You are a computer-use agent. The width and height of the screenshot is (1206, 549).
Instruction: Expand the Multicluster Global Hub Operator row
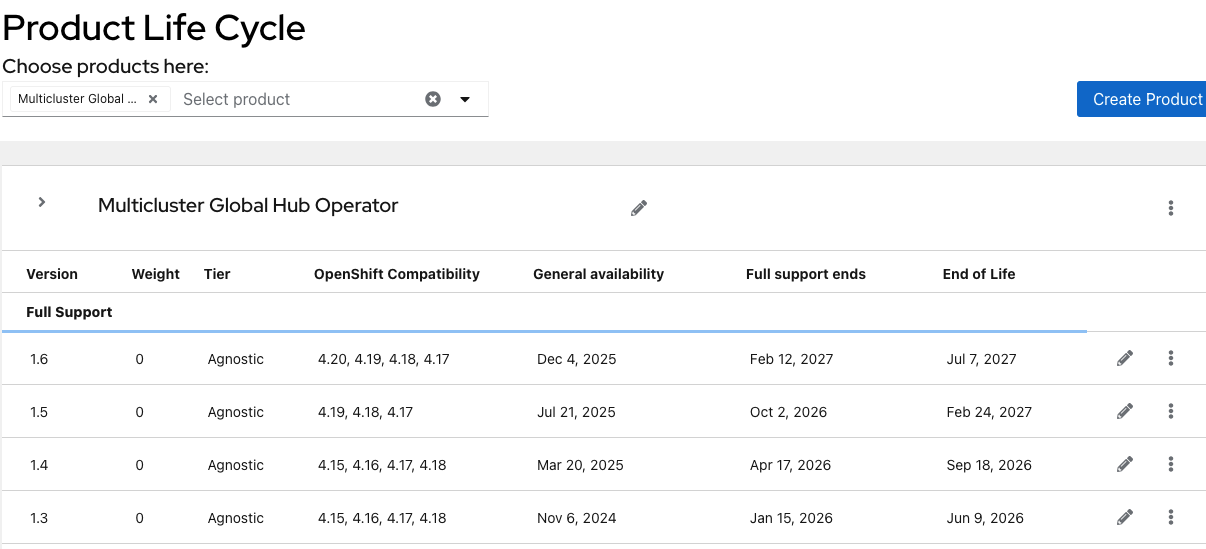pyautogui.click(x=42, y=202)
